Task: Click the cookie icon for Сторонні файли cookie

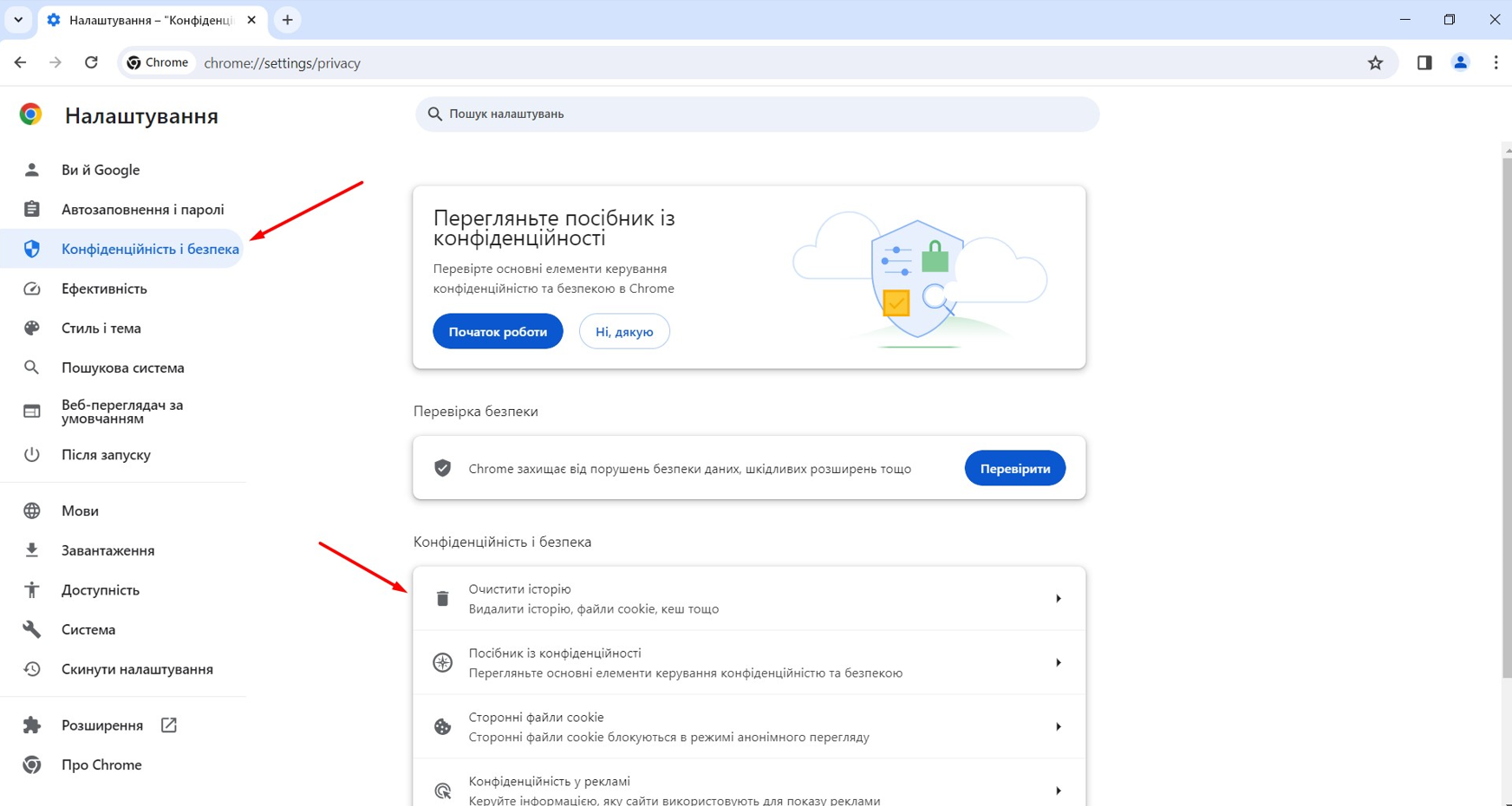Action: point(442,727)
